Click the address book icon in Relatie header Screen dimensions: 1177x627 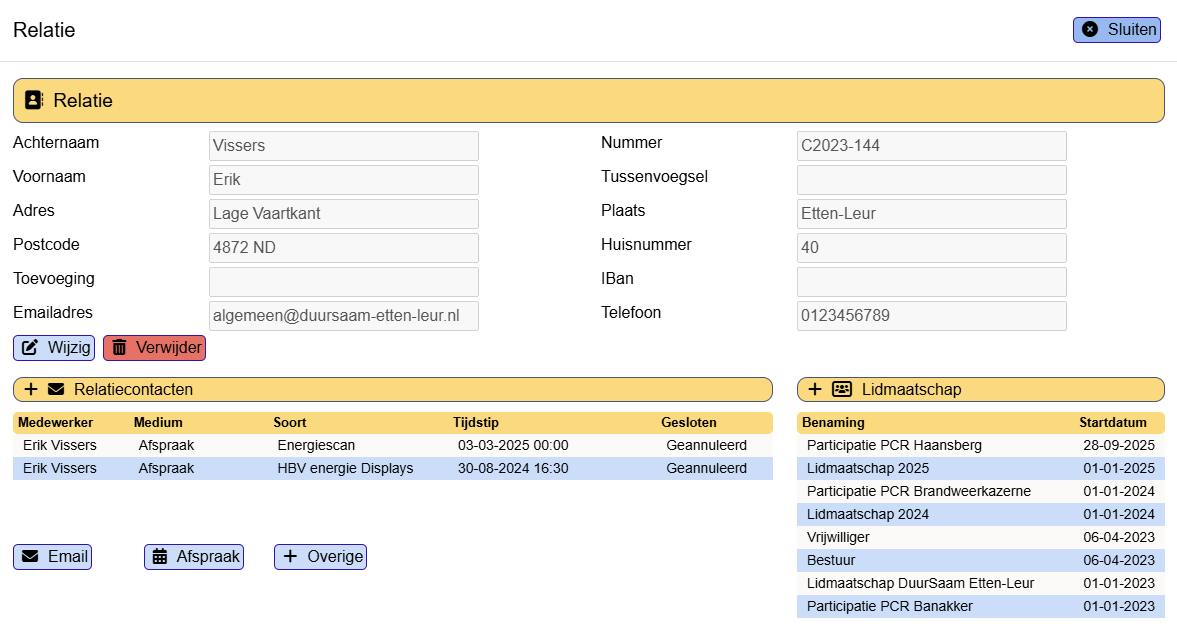35,100
